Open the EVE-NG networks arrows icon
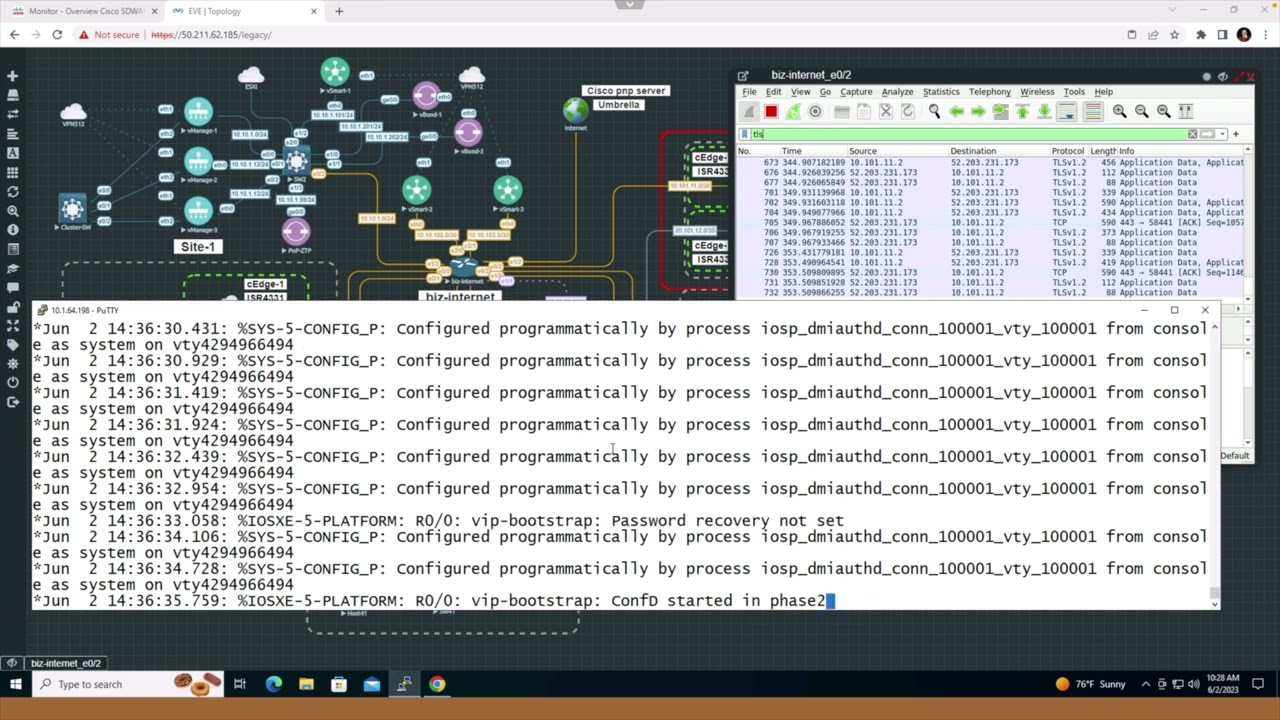 click(12, 114)
